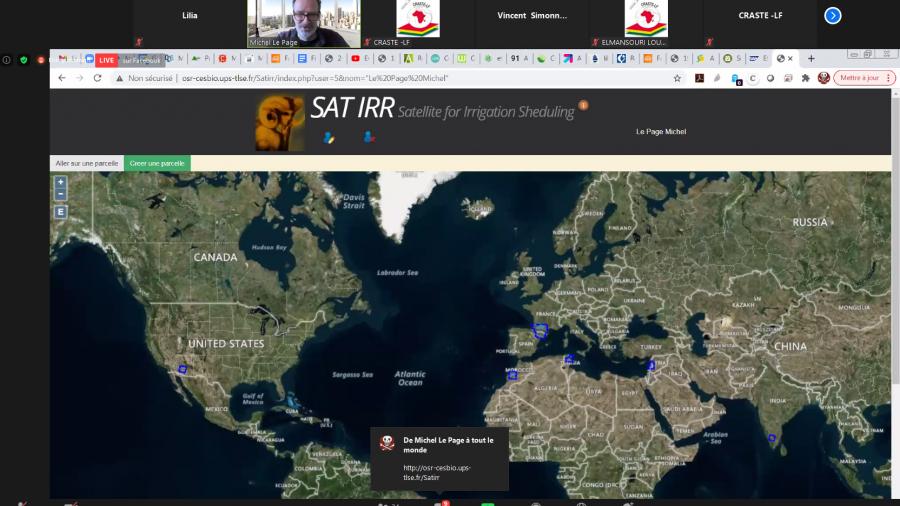Zoom out on the map
Screen dimensions: 900x506
(60, 194)
